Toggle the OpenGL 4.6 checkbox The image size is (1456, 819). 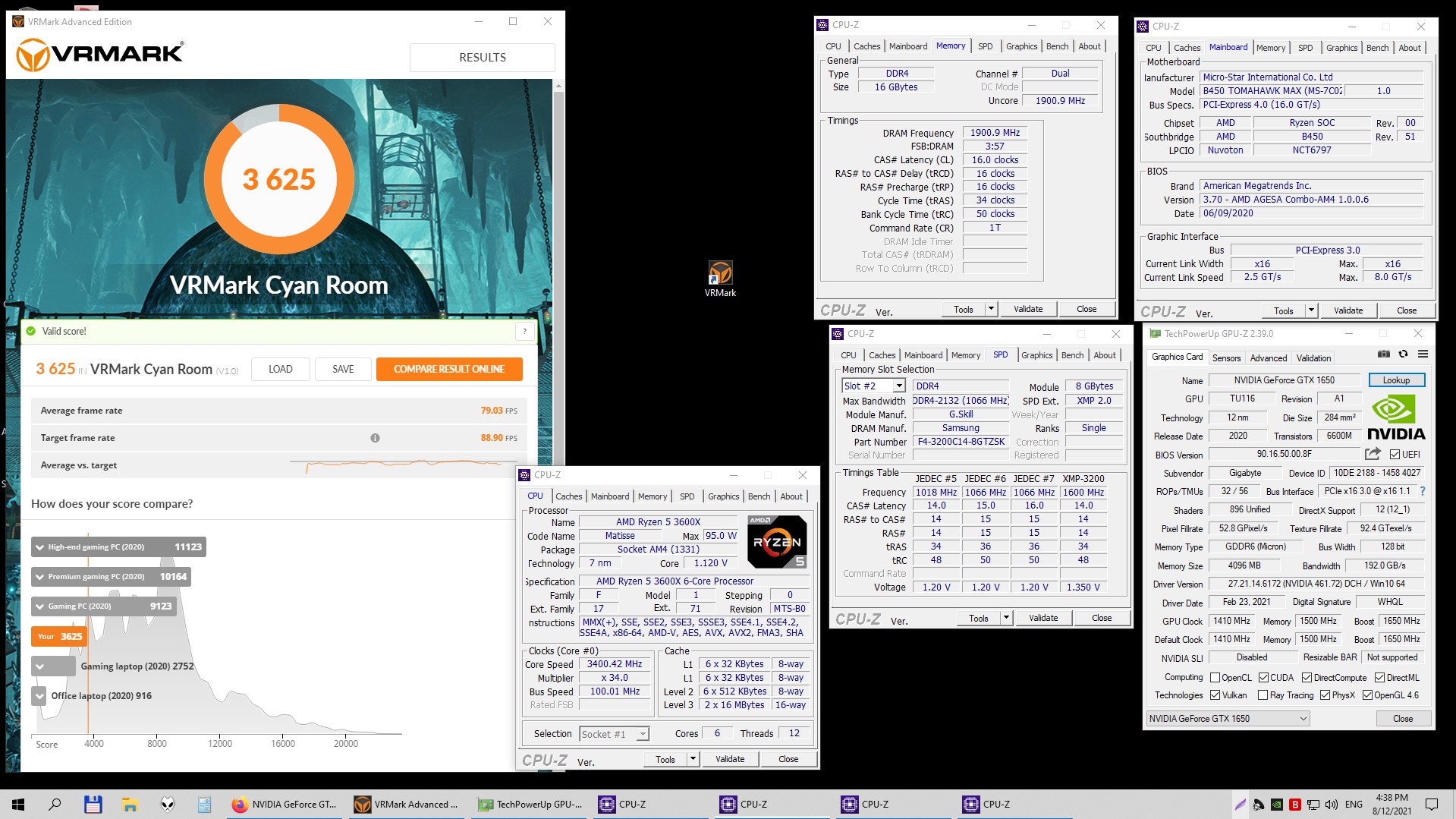(x=1367, y=695)
